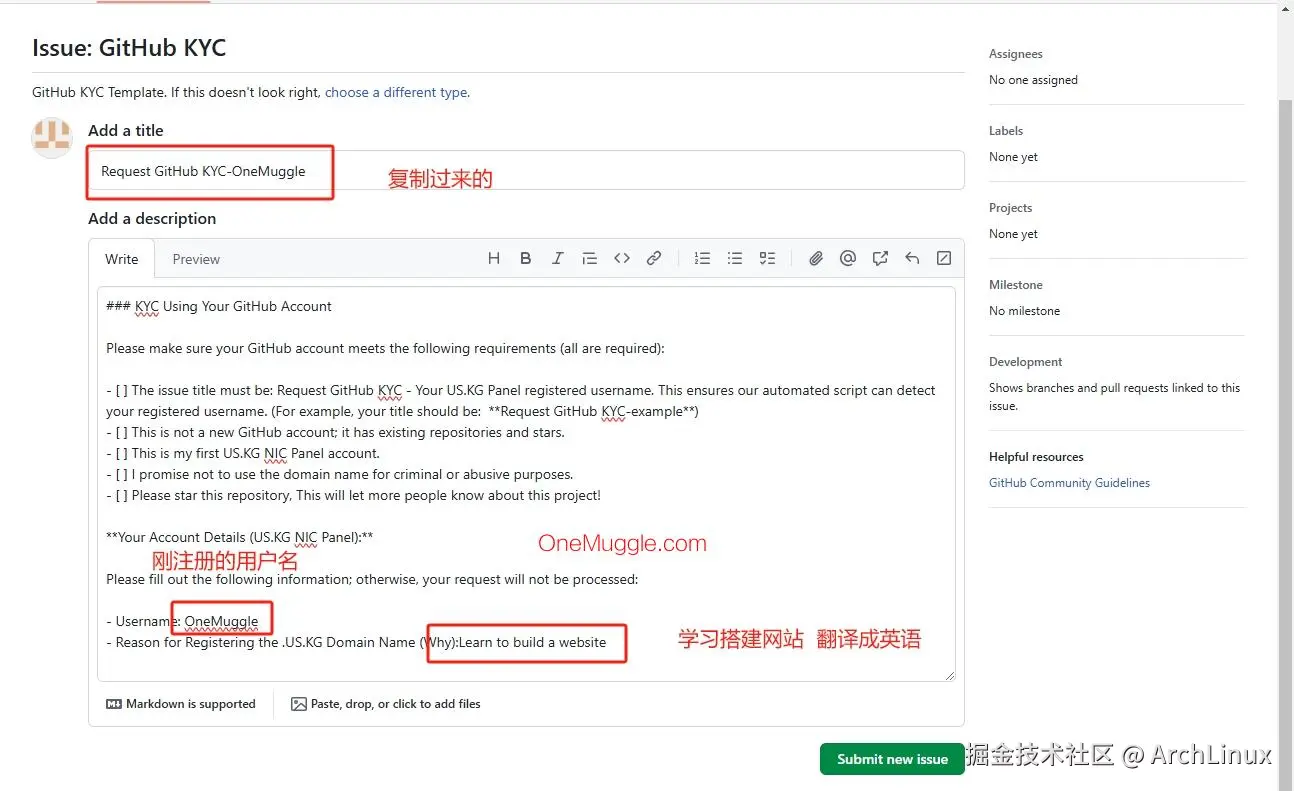Insert a quote block
This screenshot has width=1294, height=791.
point(590,258)
